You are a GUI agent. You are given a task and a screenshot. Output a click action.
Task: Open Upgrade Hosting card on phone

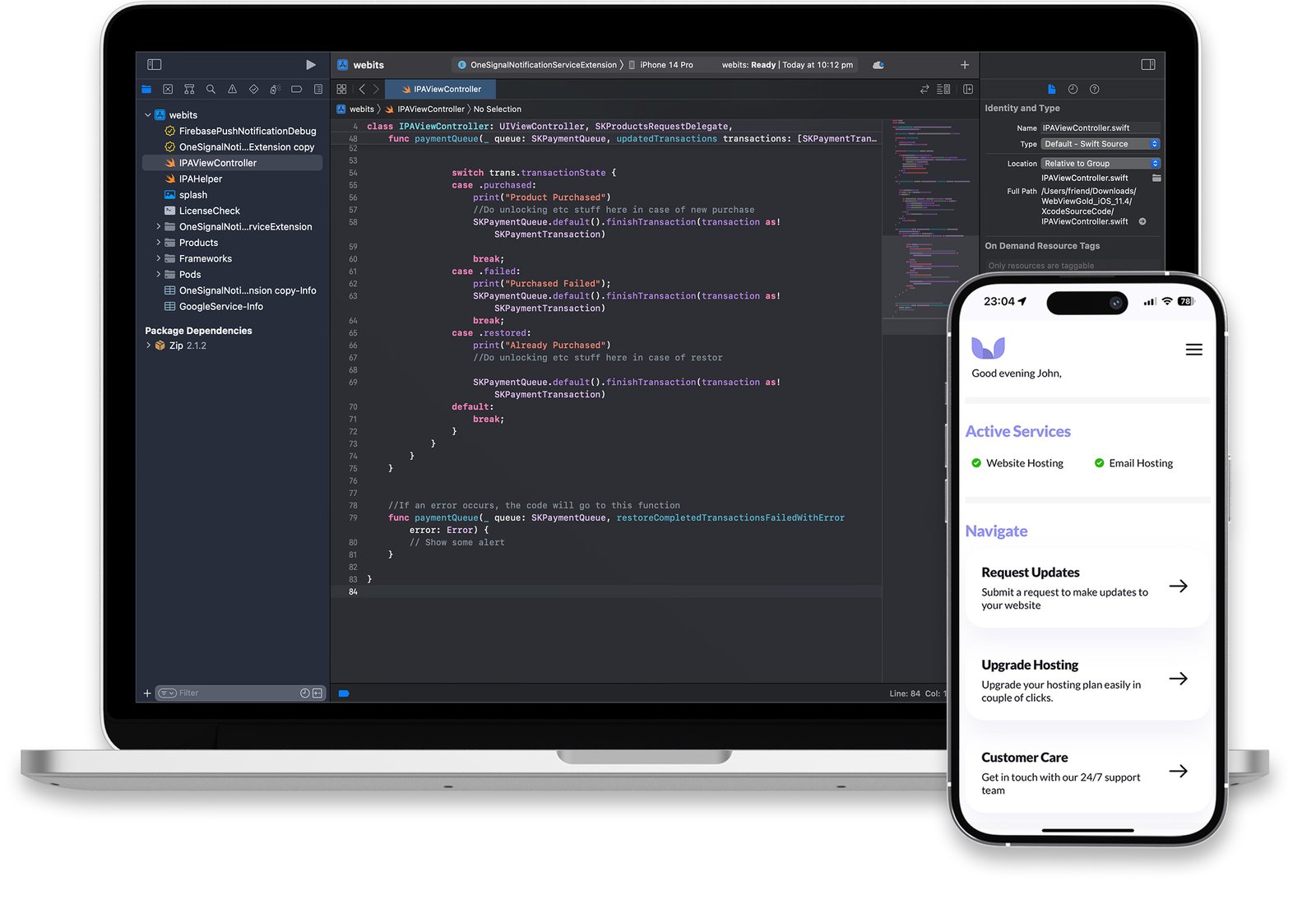(1087, 680)
